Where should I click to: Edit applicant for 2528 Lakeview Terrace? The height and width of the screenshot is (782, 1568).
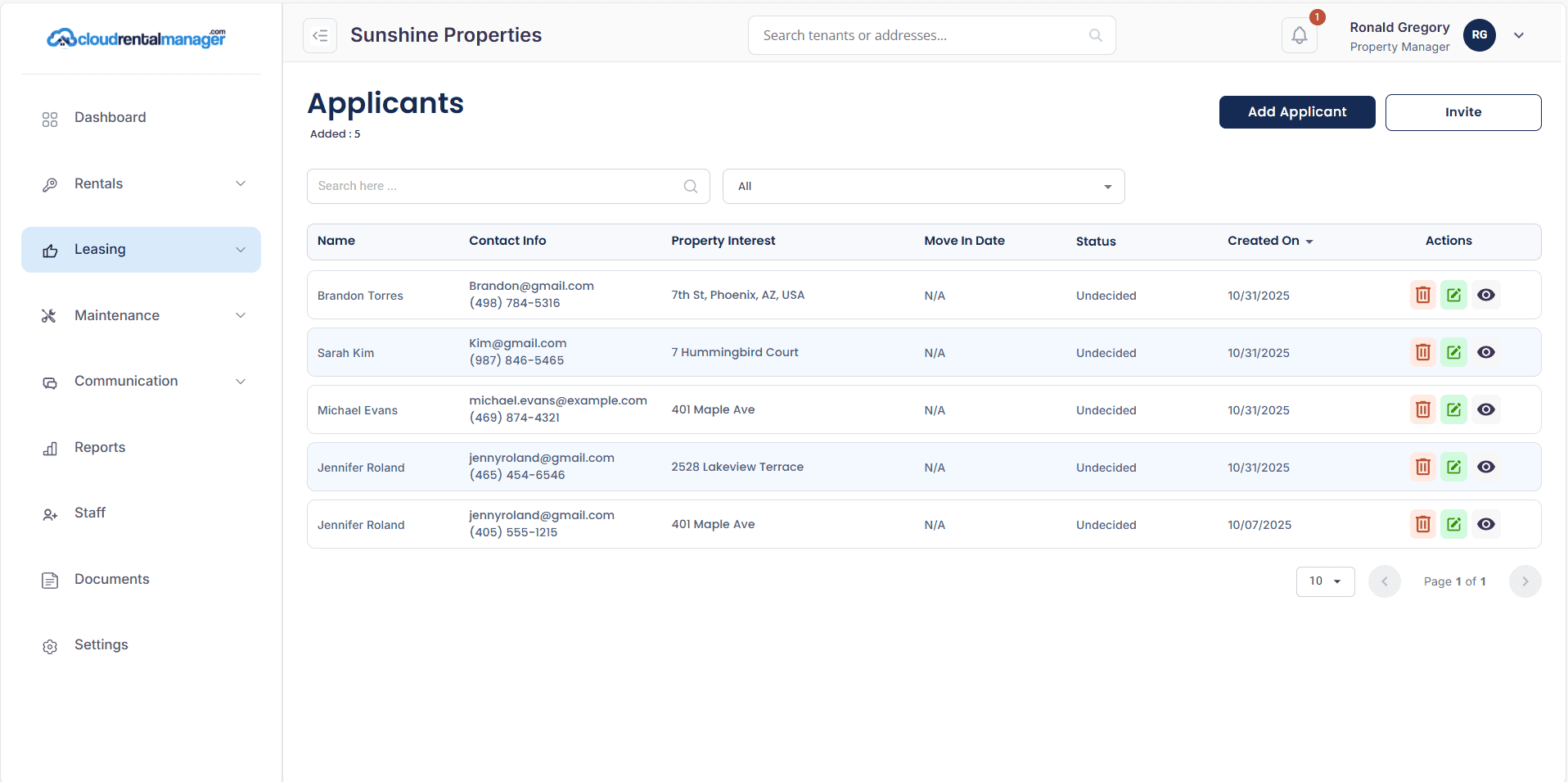1453,467
